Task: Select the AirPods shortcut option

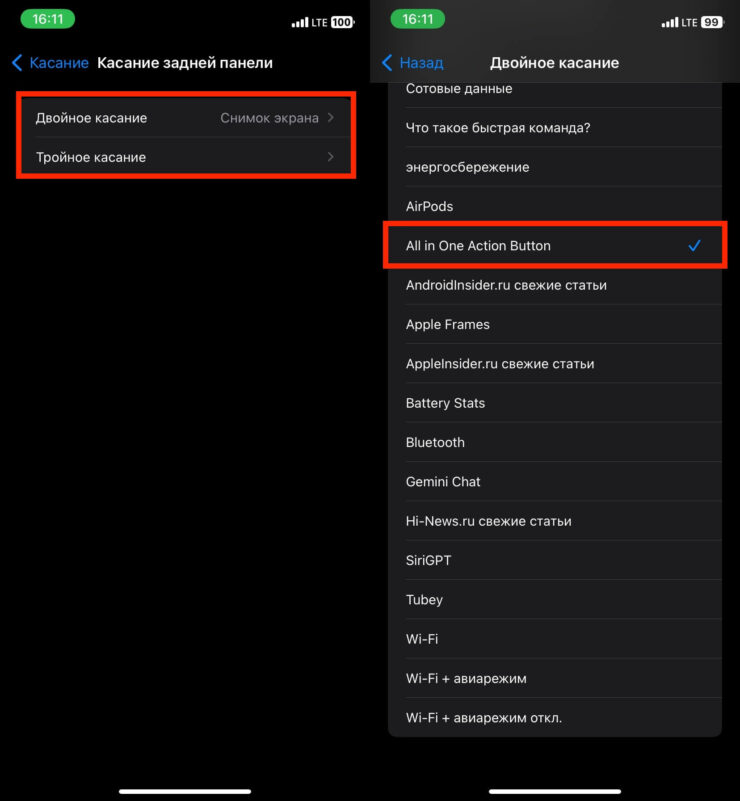Action: [x=430, y=206]
